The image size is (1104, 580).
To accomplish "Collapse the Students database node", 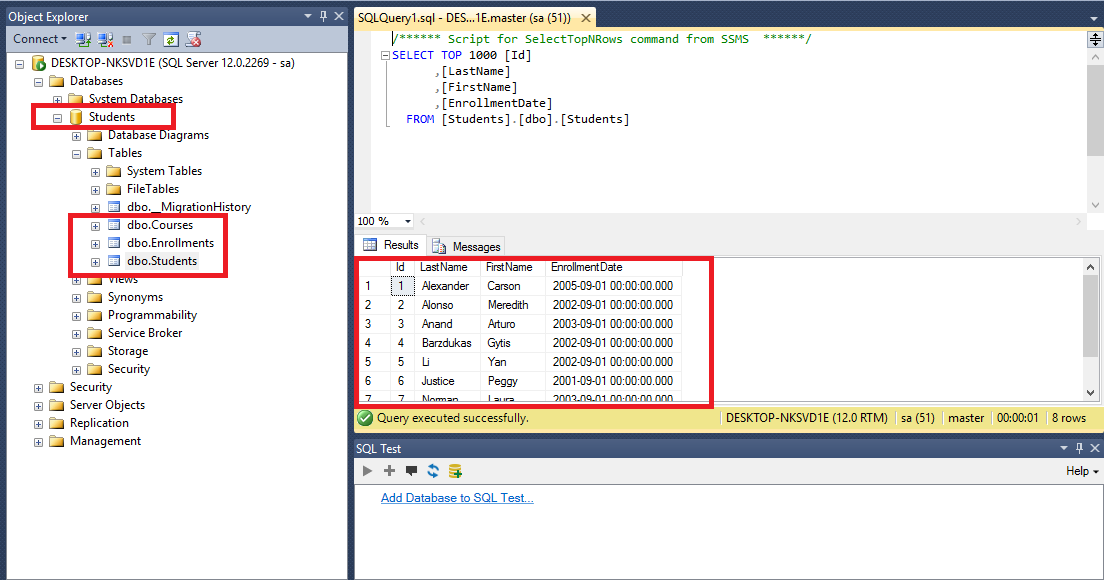I will tap(59, 116).
